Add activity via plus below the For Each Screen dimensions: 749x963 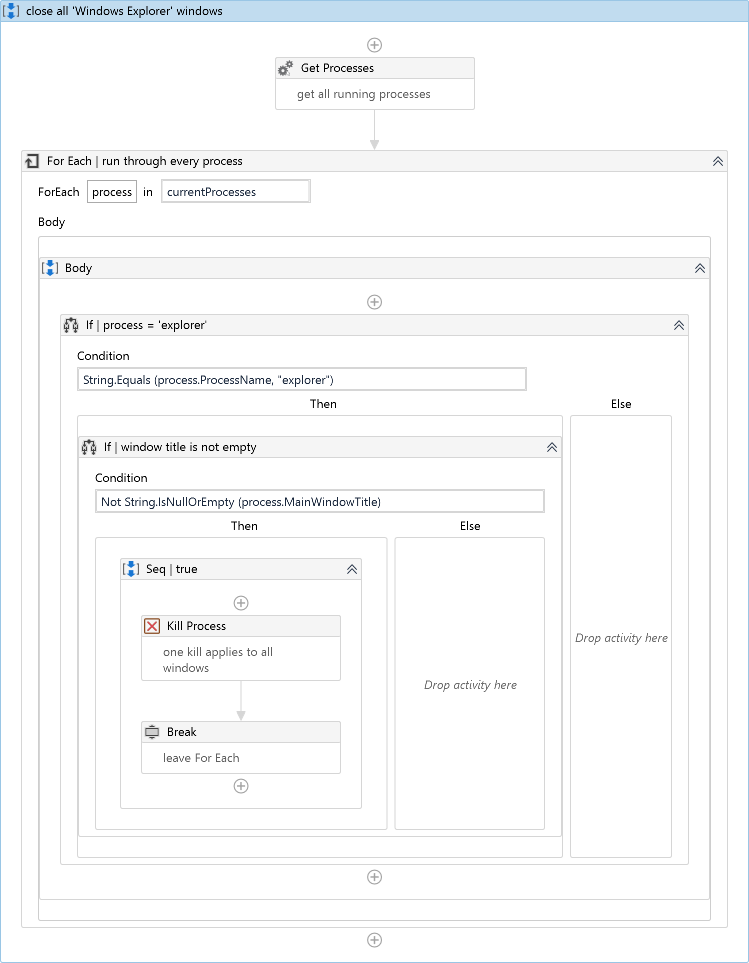point(374,940)
